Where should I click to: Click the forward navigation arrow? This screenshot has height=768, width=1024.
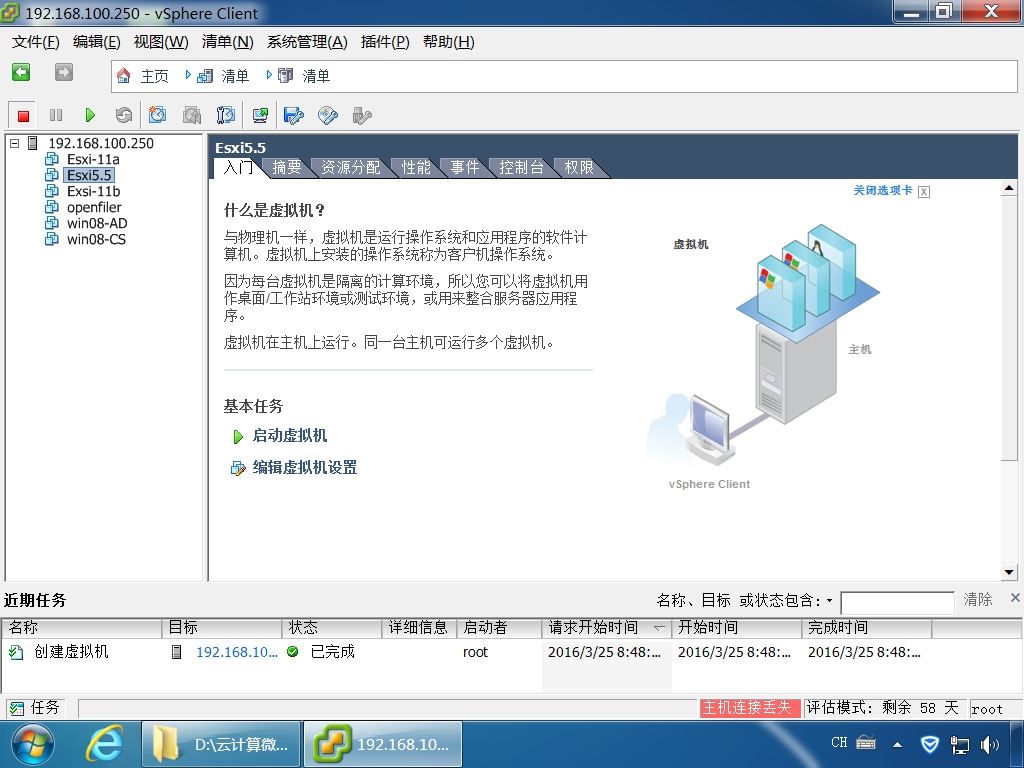coord(63,72)
